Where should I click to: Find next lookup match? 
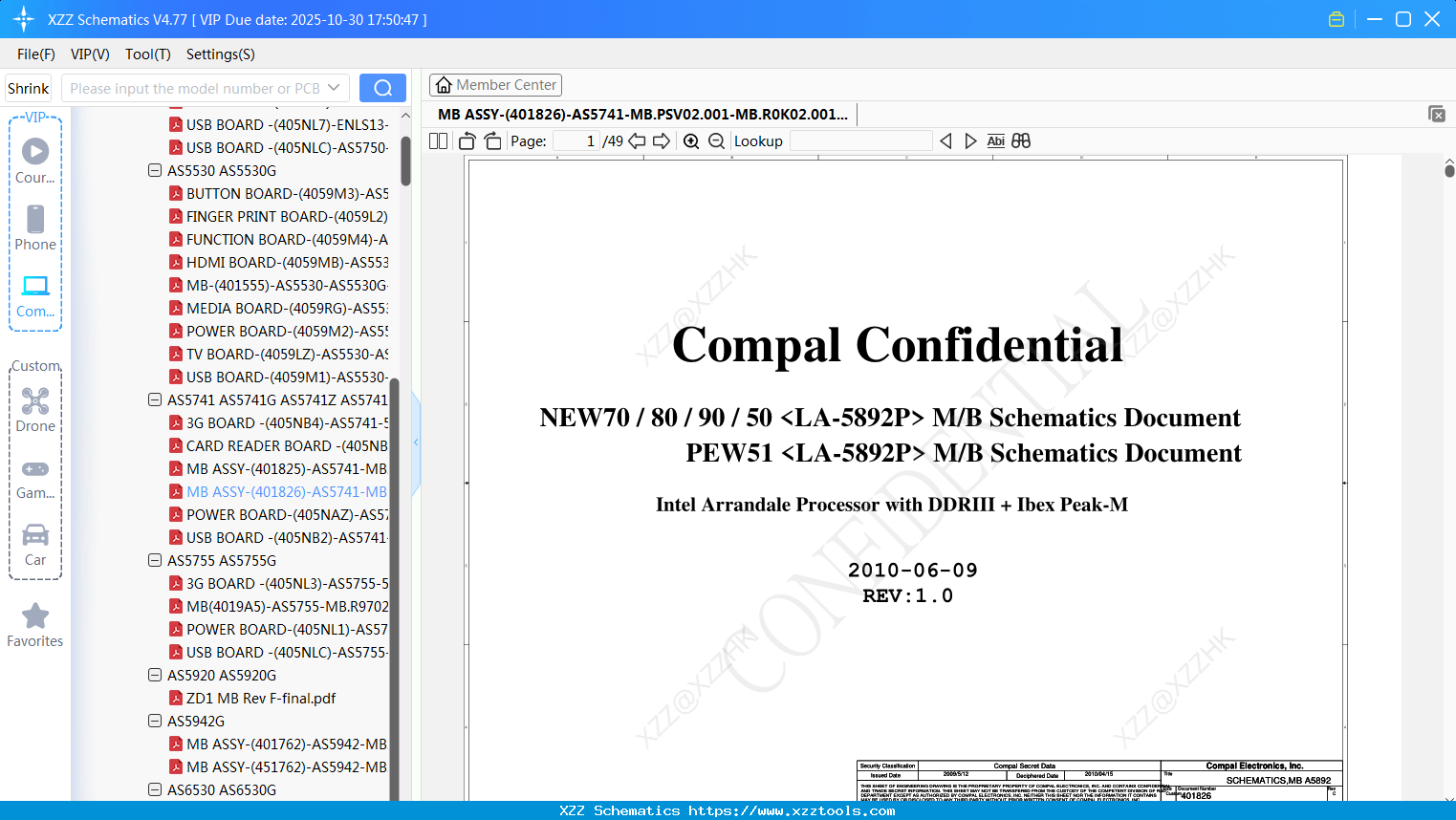970,141
